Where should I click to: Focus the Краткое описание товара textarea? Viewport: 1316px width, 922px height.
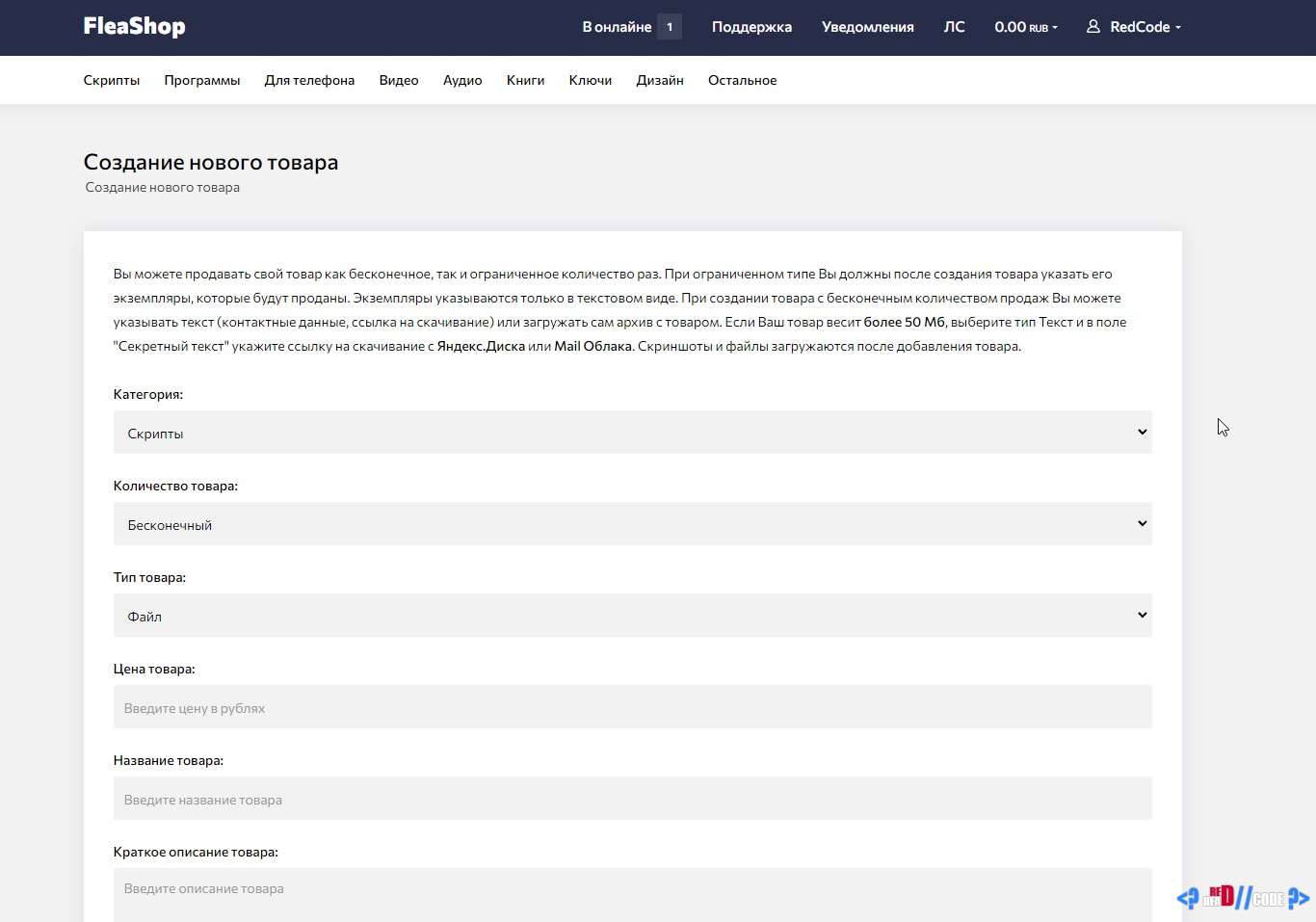(633, 895)
